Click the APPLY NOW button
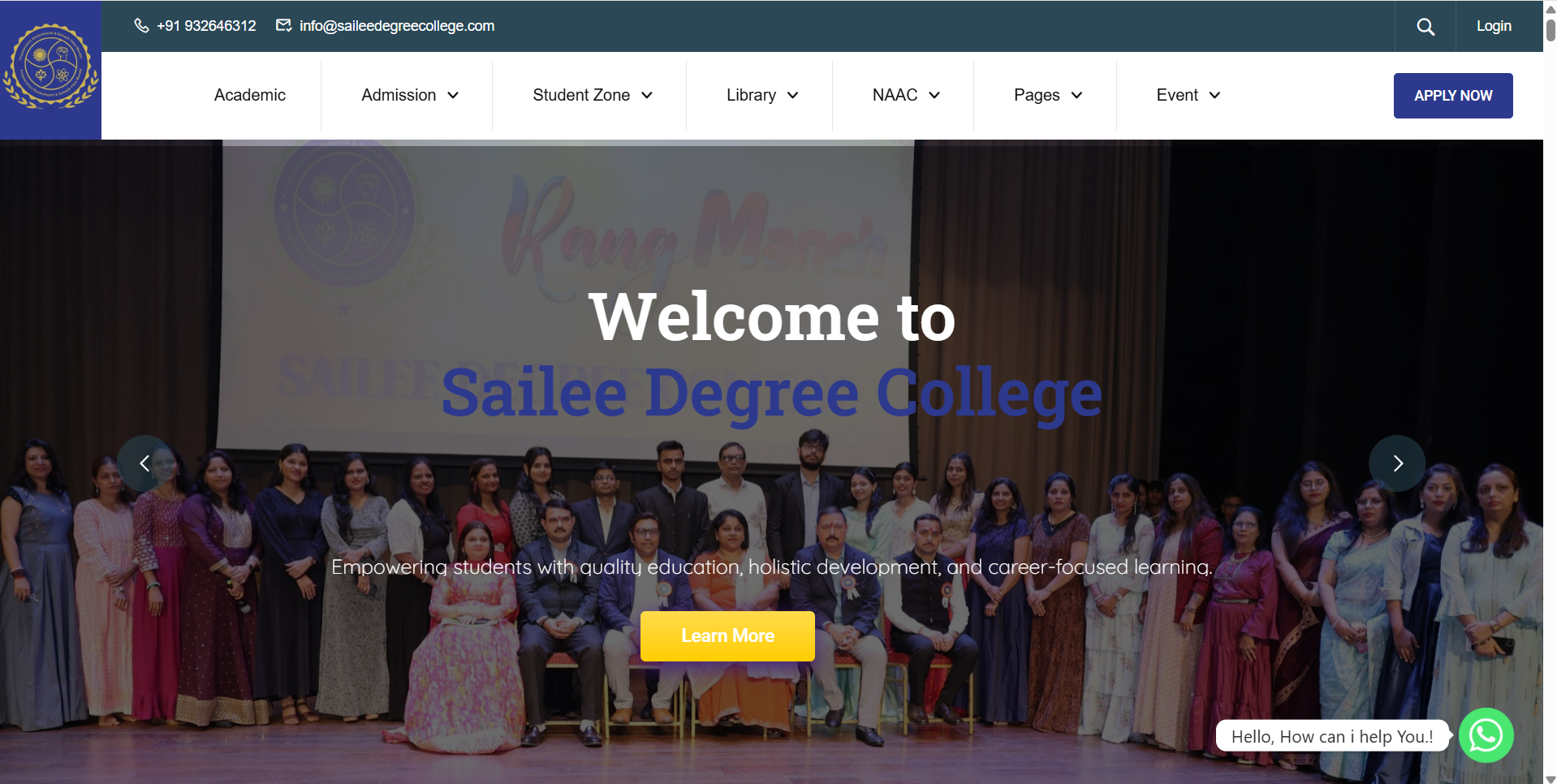This screenshot has width=1557, height=784. pos(1453,96)
